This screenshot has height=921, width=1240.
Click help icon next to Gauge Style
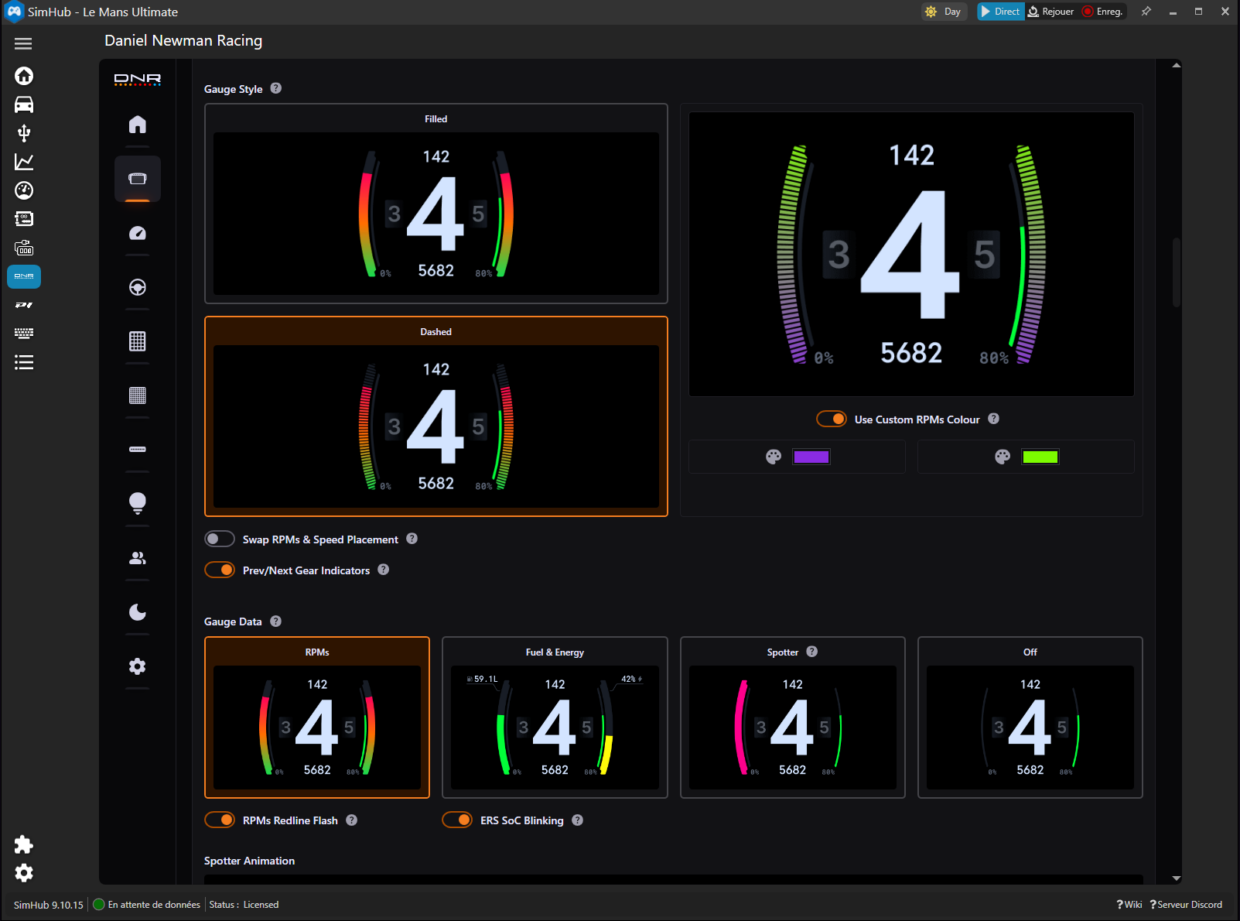pos(276,88)
